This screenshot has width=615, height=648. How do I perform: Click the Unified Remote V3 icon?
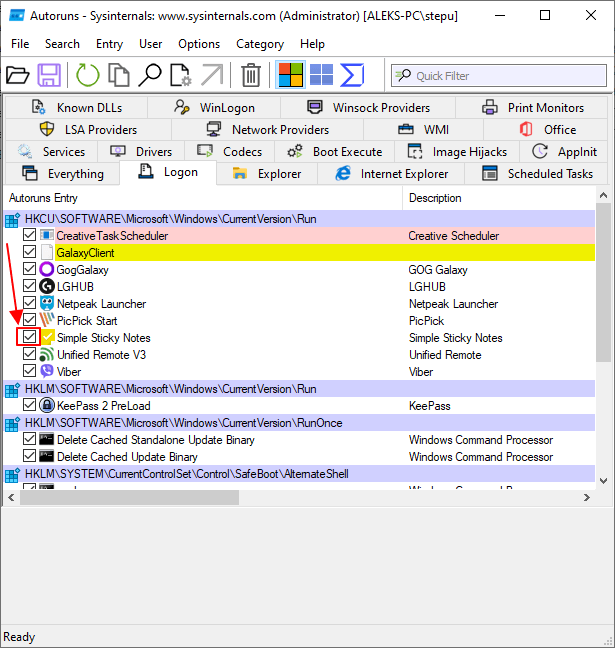tap(47, 355)
